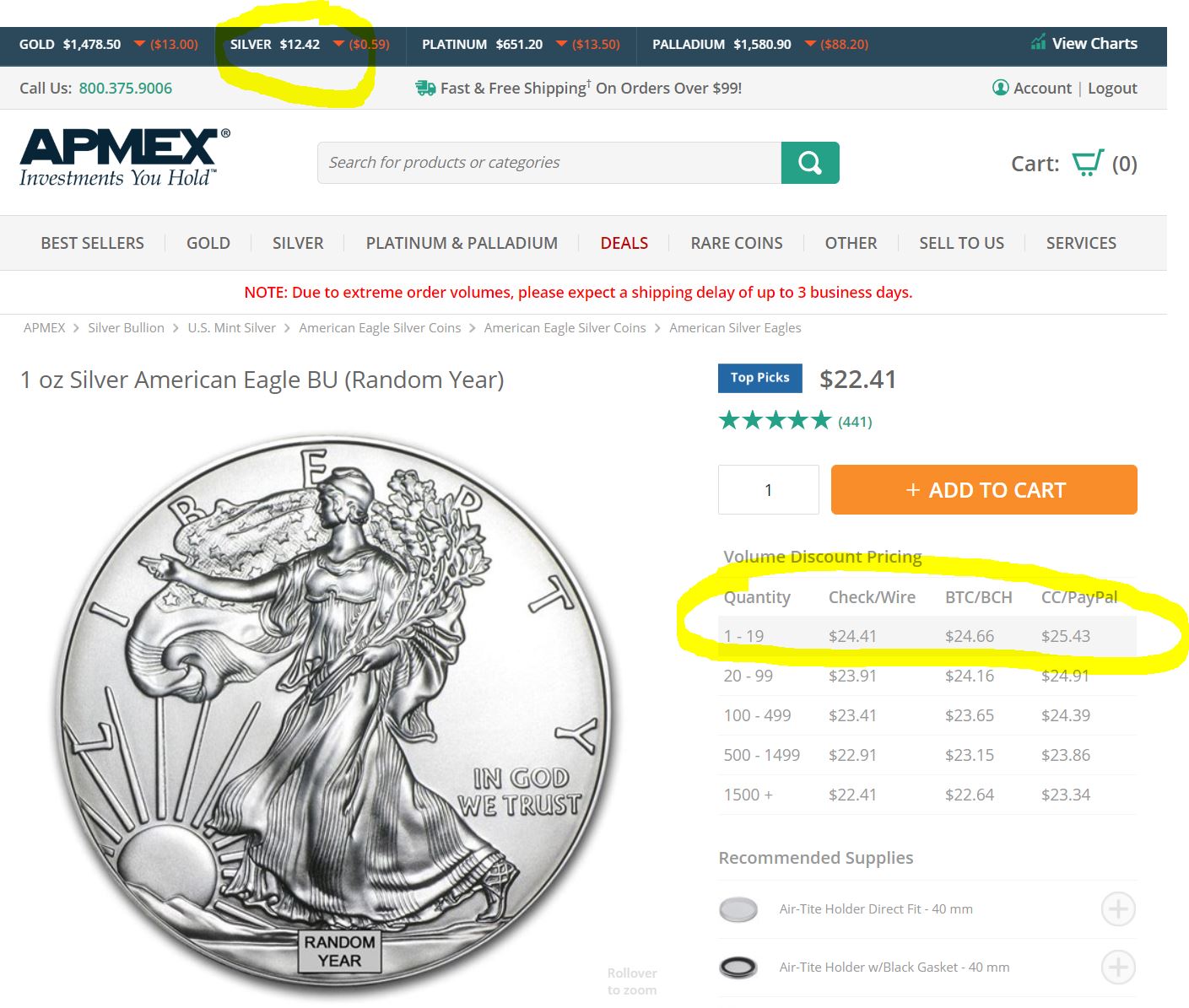Click the Logout link
Screen dimensions: 1189x1008
pyautogui.click(x=1112, y=88)
